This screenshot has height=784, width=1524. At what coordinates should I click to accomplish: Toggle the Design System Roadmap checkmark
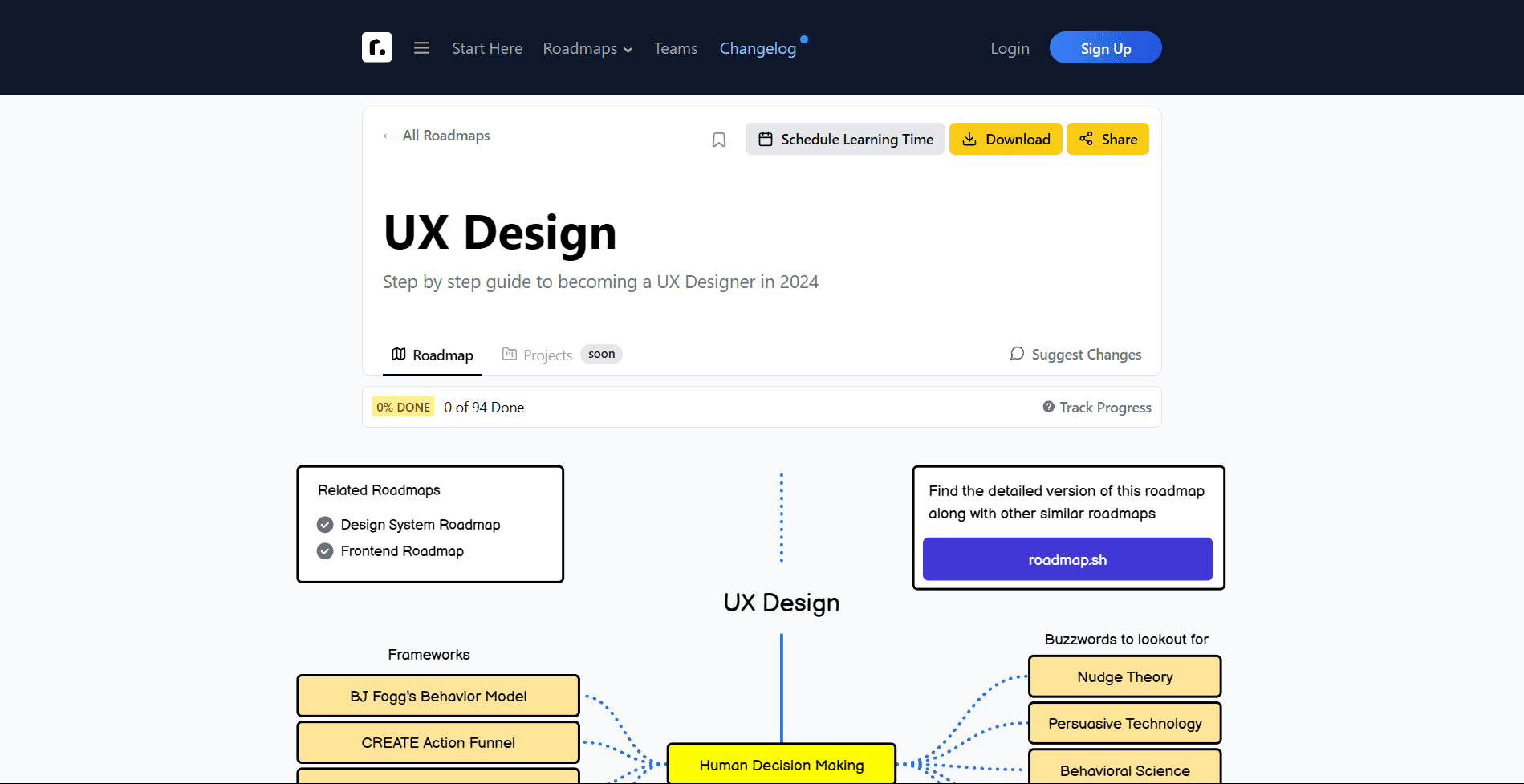tap(325, 525)
